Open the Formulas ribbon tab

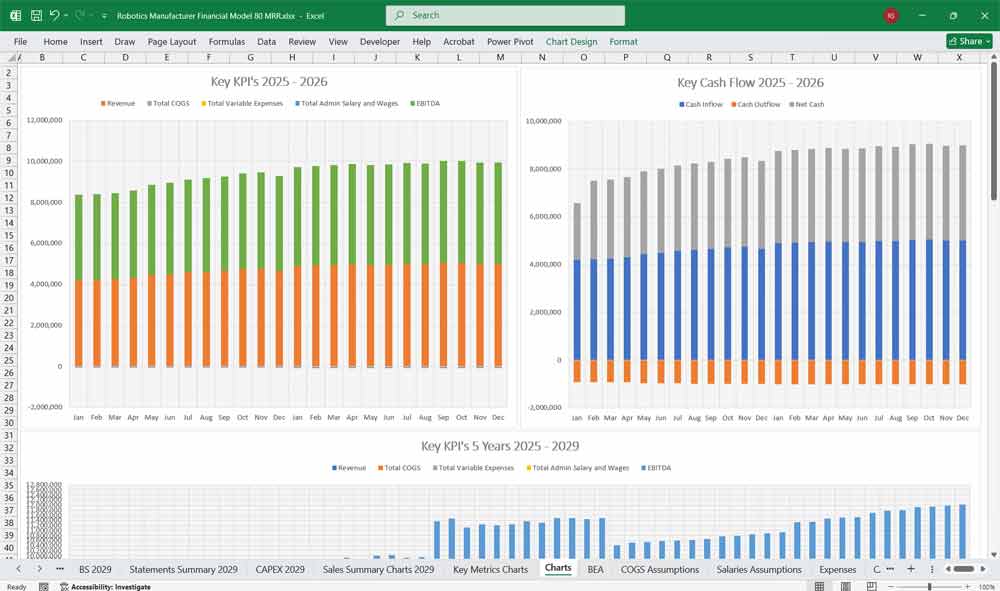(226, 42)
